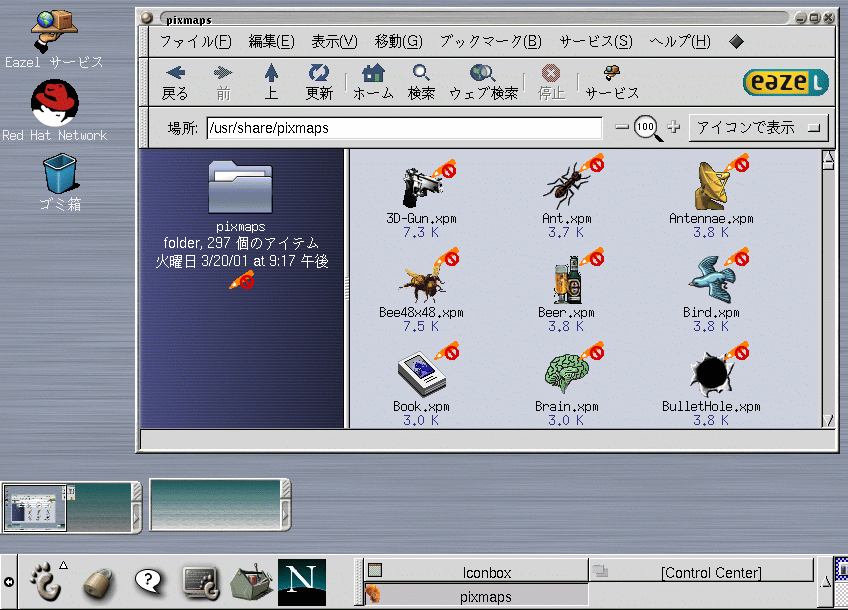Click the second pager workspace panel
Image resolution: width=848 pixels, height=610 pixels.
tap(215, 506)
